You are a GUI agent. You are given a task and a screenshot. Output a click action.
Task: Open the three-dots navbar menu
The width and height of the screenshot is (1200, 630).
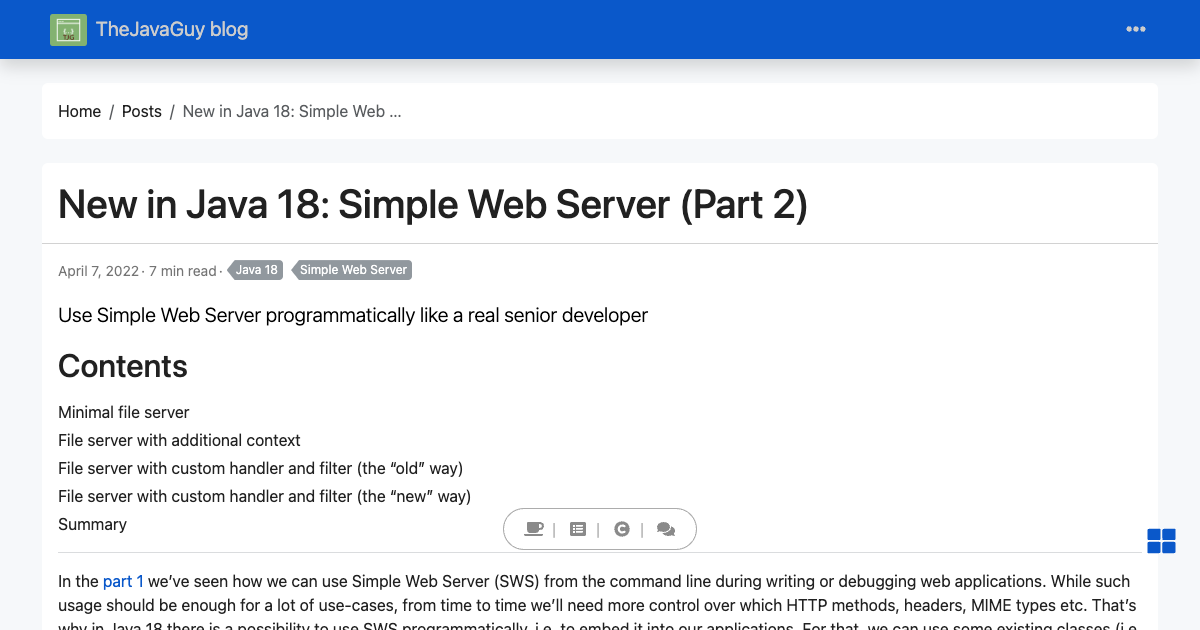click(x=1136, y=29)
